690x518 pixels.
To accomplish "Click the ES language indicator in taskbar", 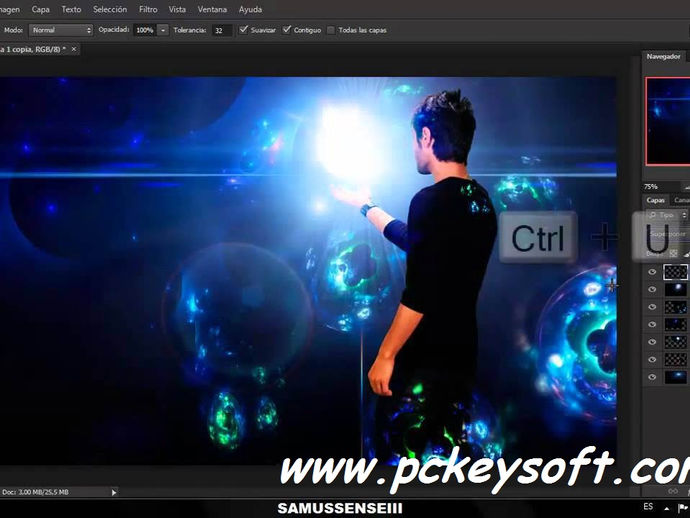I will 648,507.
